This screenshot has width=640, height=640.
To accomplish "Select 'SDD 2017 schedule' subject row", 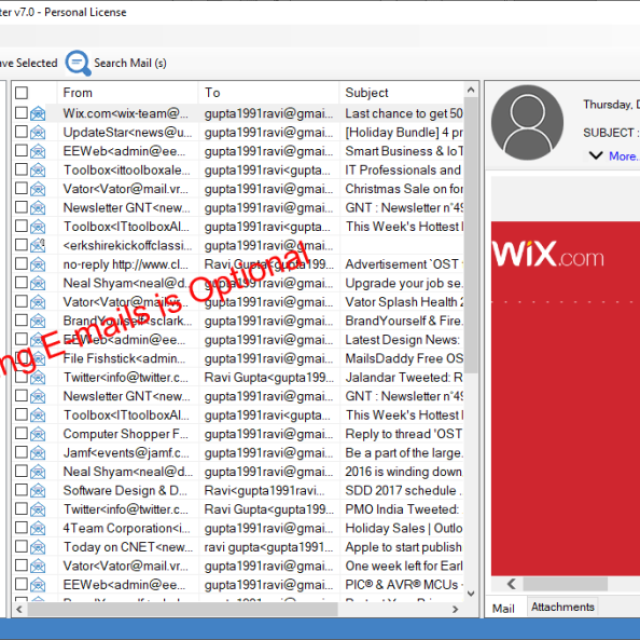I will (x=404, y=490).
